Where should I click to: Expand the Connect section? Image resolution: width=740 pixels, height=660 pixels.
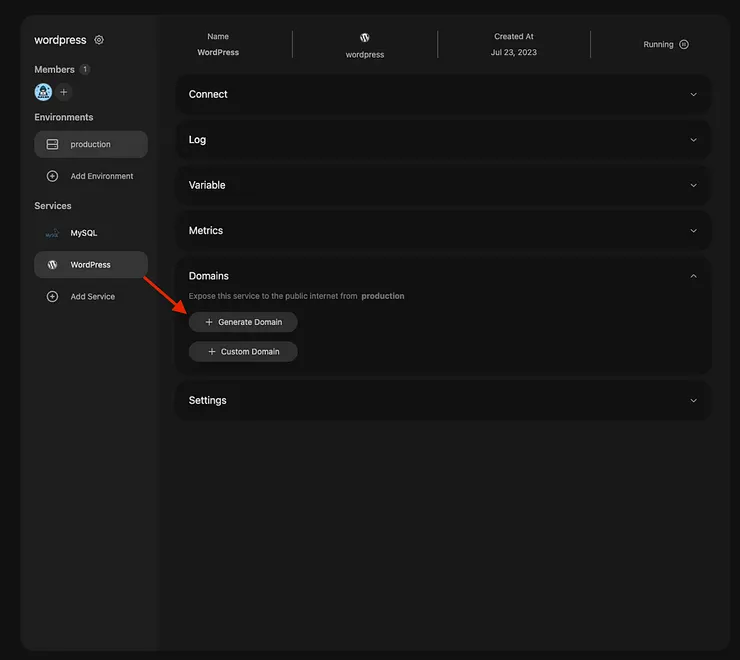click(x=694, y=94)
